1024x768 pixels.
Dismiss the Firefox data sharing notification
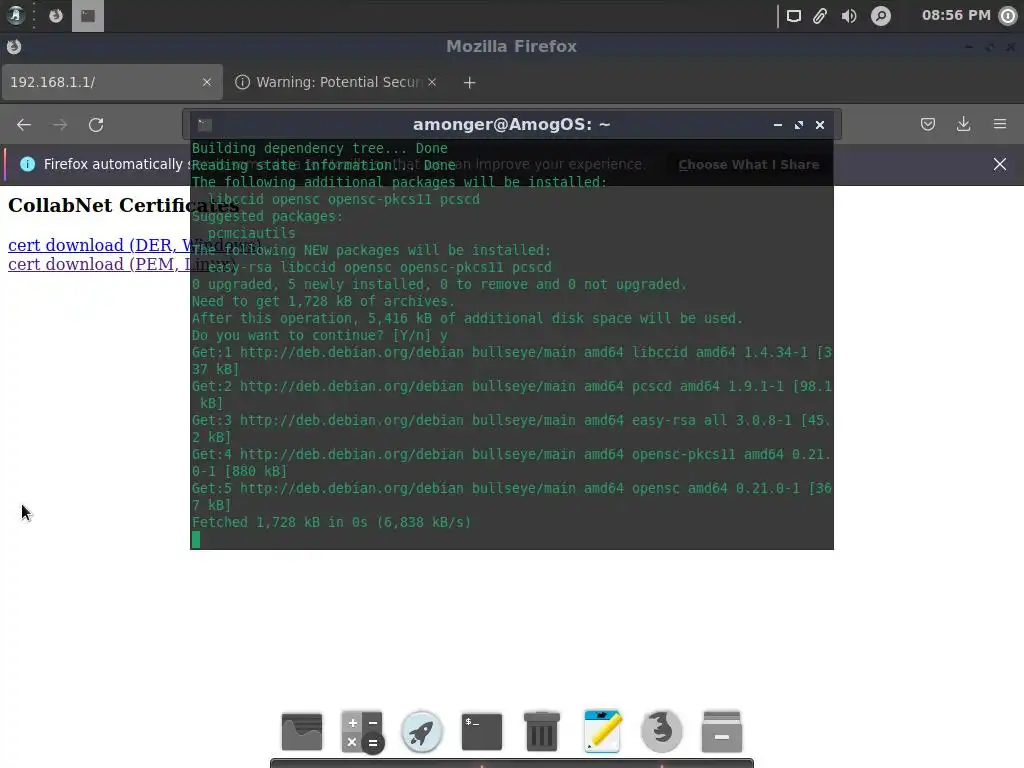(x=1000, y=164)
